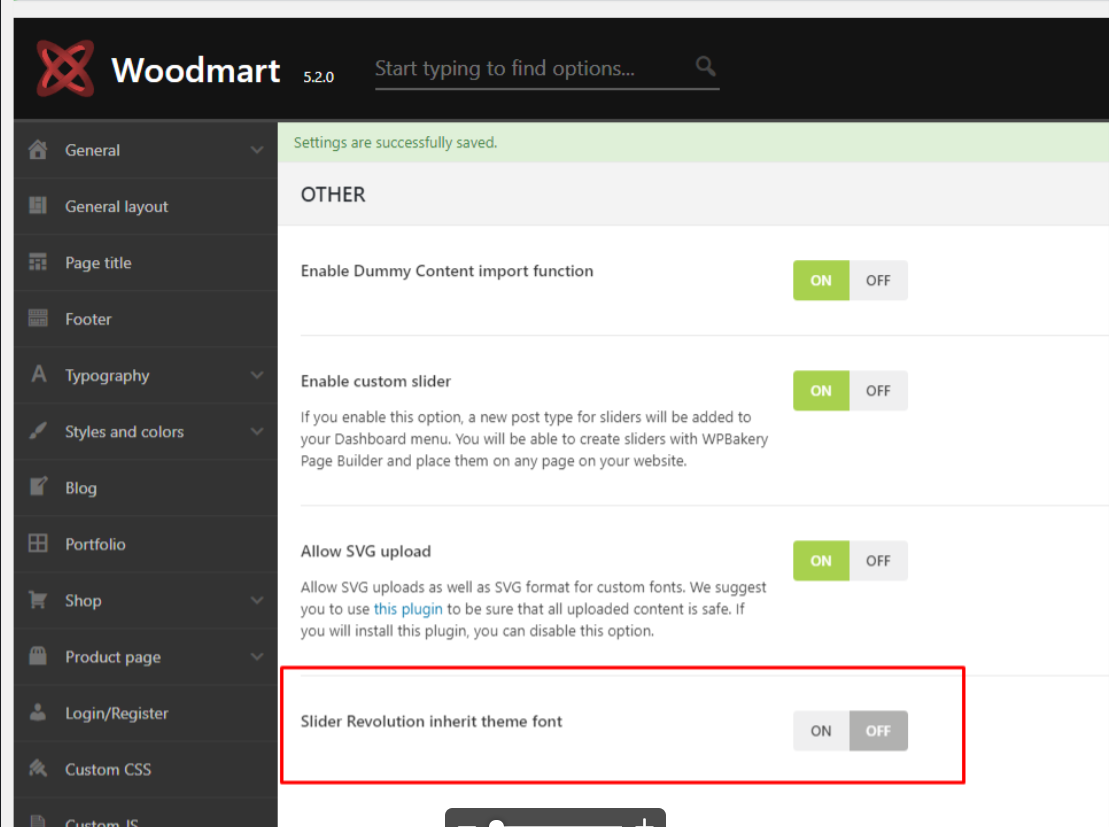Expand the Typography section chevron
Viewport: 1109px width, 827px height.
257,375
